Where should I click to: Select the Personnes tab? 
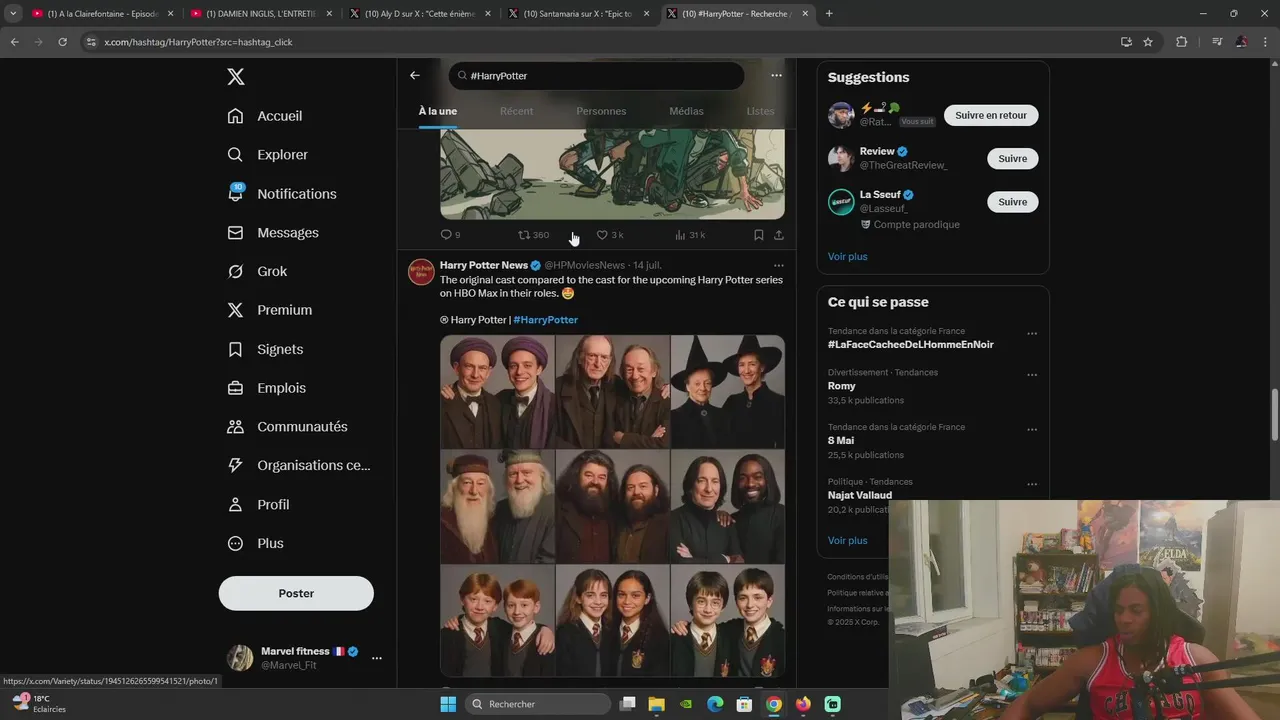pyautogui.click(x=601, y=111)
